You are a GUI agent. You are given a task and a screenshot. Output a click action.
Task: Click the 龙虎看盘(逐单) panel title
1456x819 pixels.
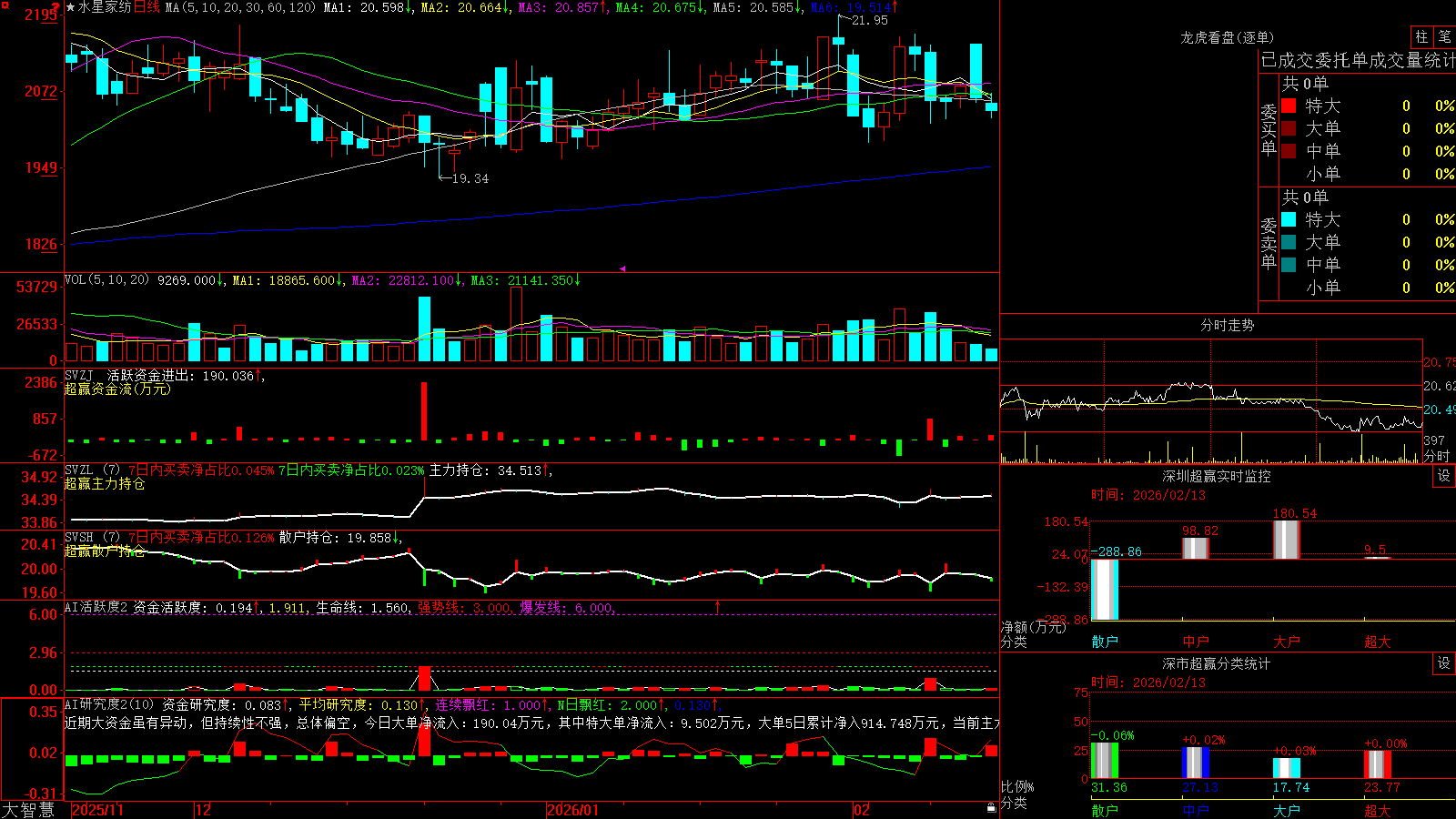(x=1227, y=37)
